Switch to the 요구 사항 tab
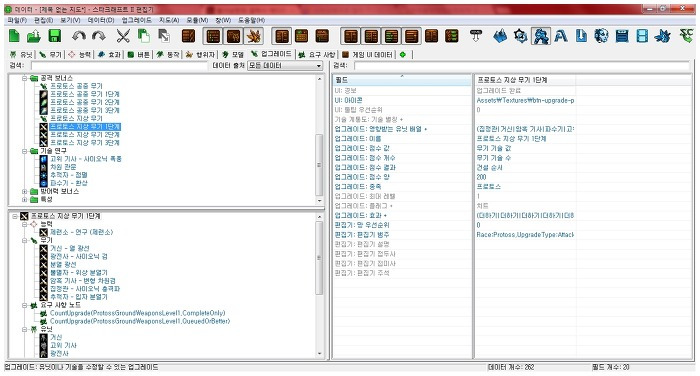Viewport: 700px width, 376px height. [x=317, y=54]
